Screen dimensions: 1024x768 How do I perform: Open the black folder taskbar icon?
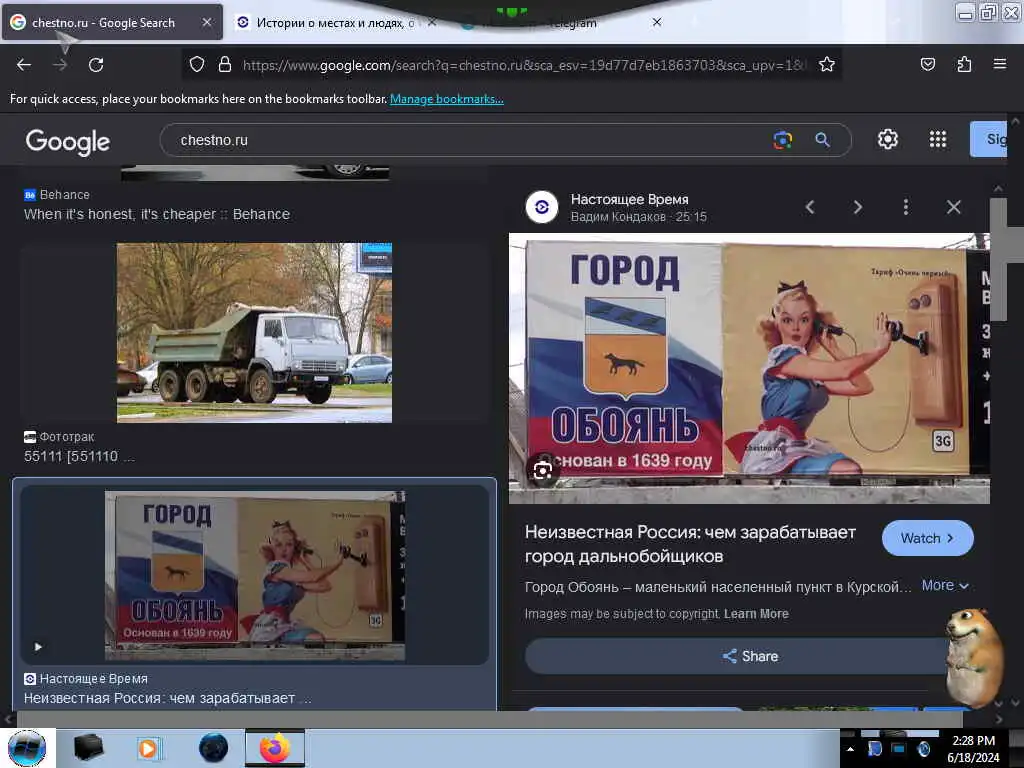tap(88, 748)
